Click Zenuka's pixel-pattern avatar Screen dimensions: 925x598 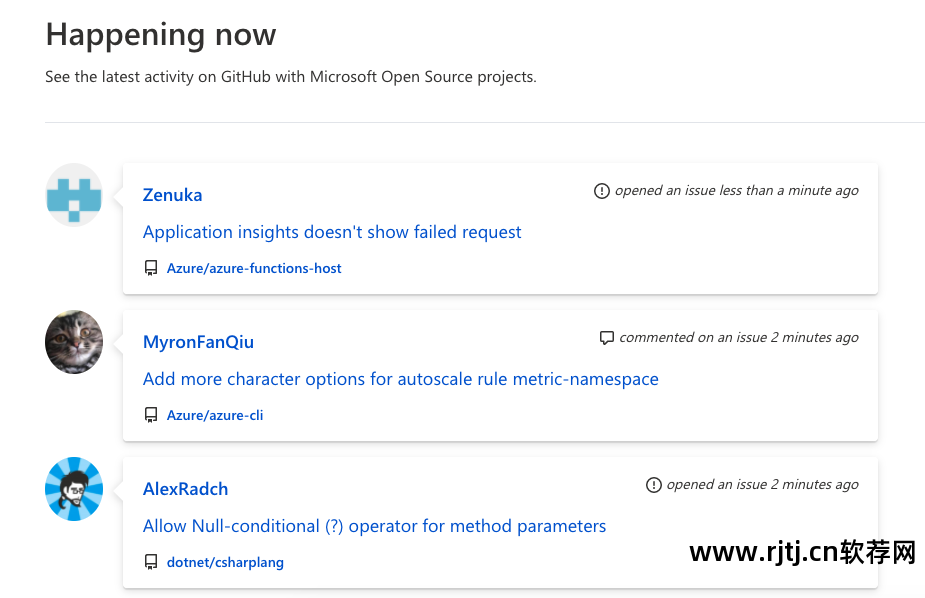tap(74, 195)
